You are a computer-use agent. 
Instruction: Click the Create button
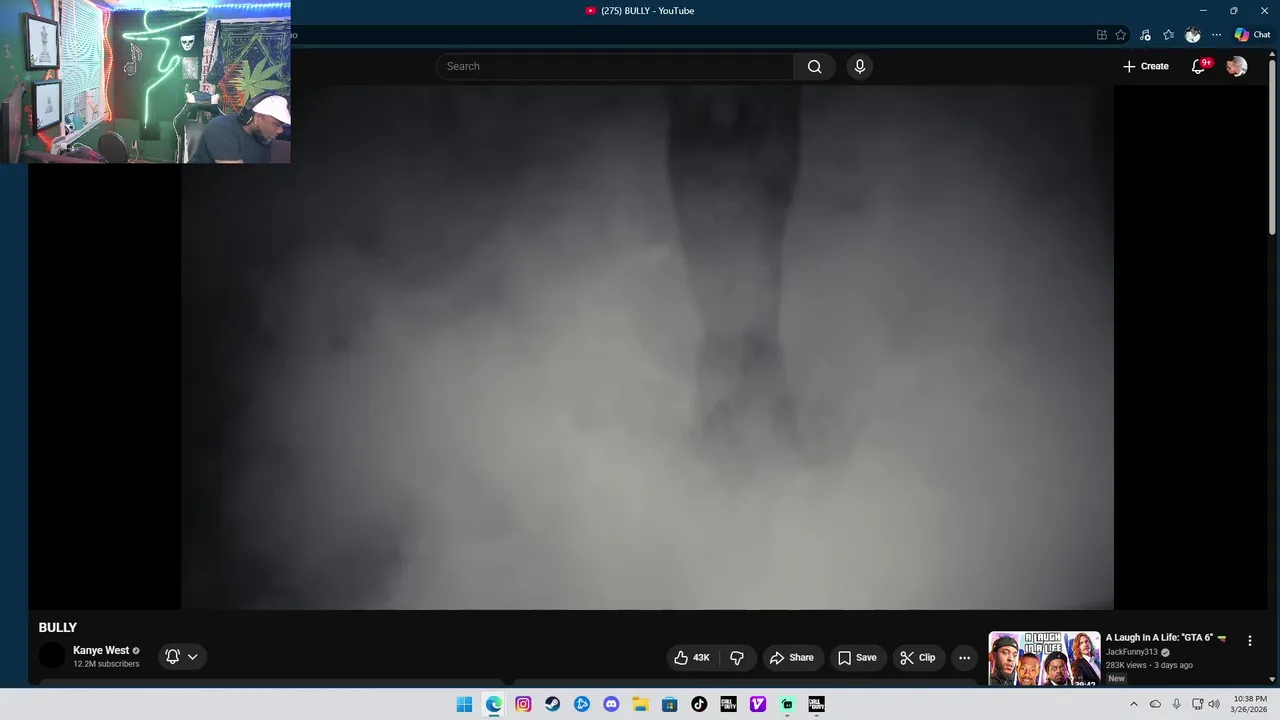(1146, 66)
